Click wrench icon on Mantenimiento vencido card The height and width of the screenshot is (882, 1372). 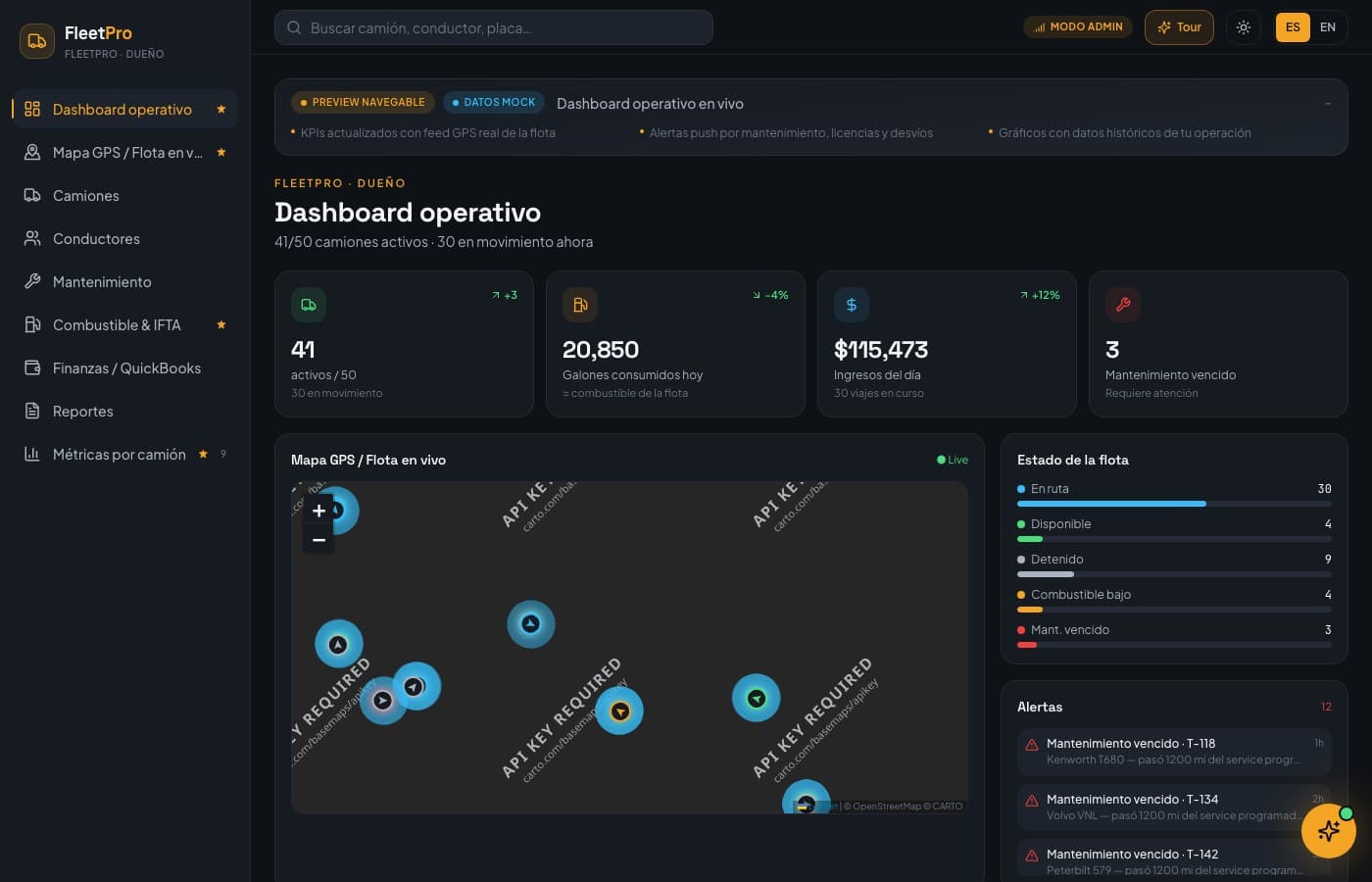(x=1123, y=305)
